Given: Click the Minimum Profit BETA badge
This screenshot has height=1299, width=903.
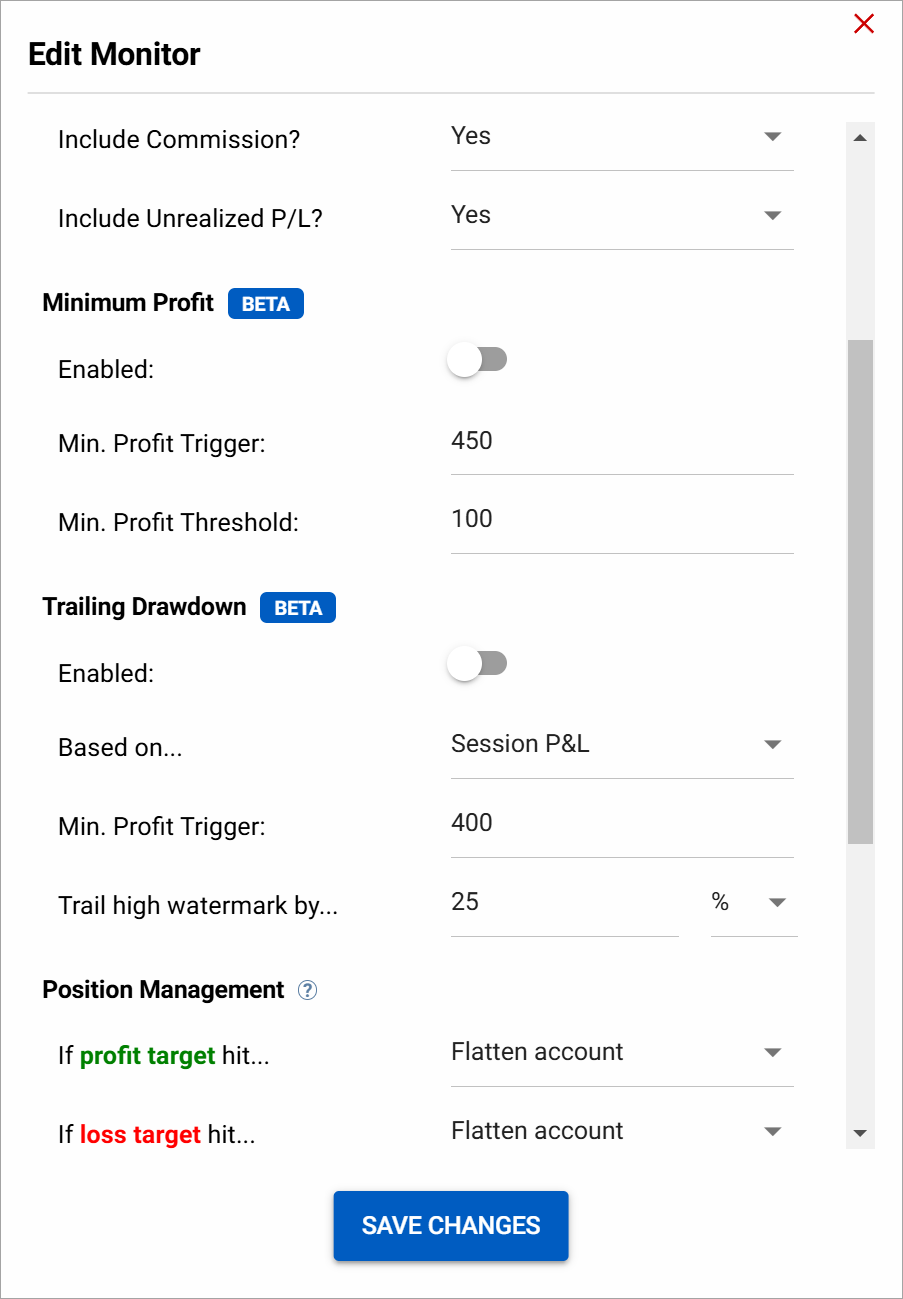Looking at the screenshot, I should pyautogui.click(x=266, y=303).
